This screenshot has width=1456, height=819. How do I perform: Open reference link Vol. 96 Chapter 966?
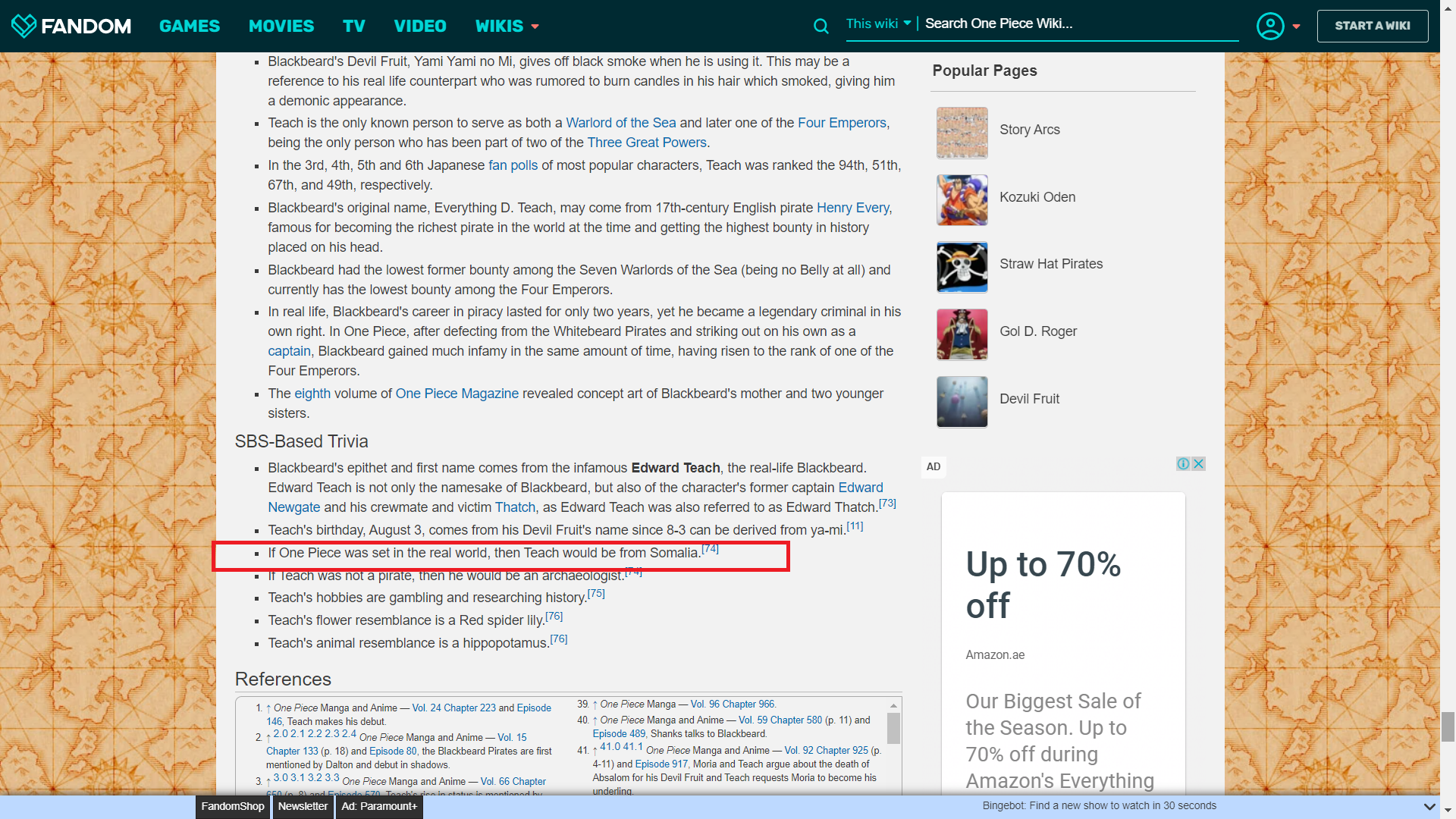[x=733, y=704]
